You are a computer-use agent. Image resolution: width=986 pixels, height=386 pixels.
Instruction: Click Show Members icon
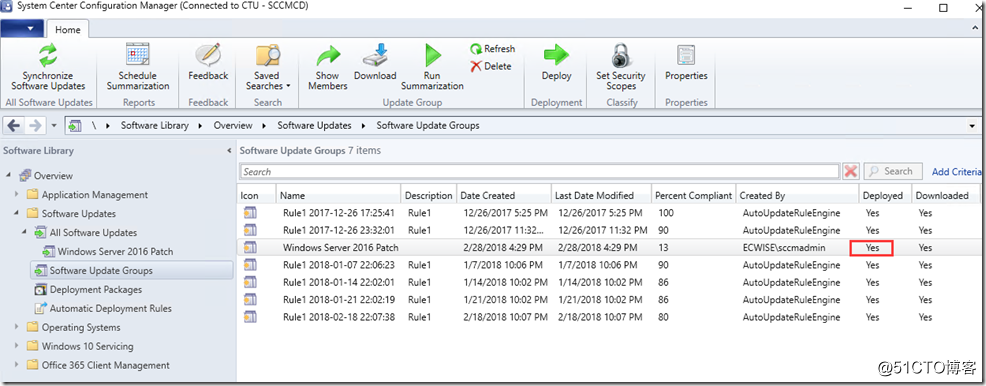pos(328,55)
